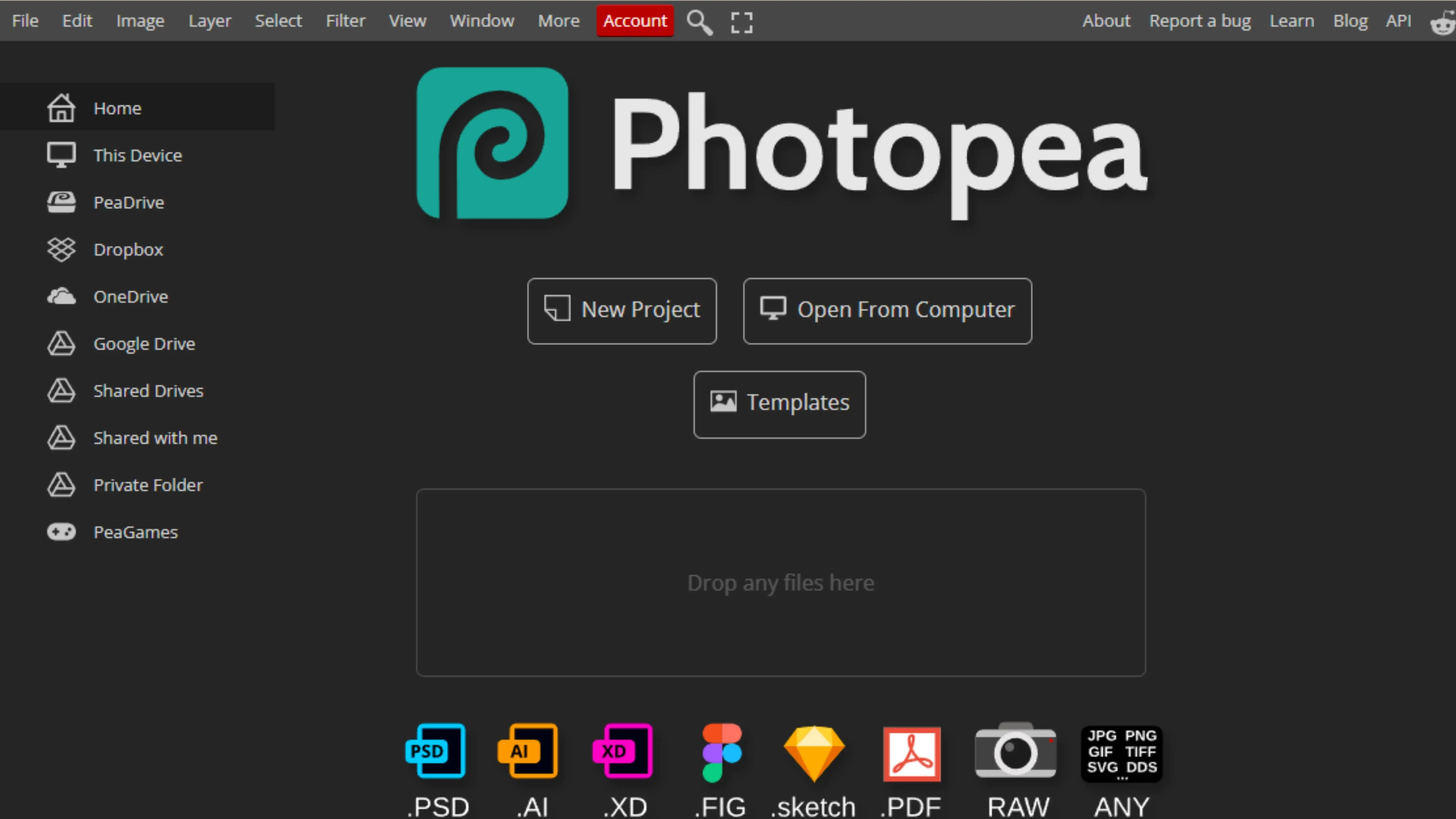Click the Google Drive triangle icon

click(x=61, y=343)
